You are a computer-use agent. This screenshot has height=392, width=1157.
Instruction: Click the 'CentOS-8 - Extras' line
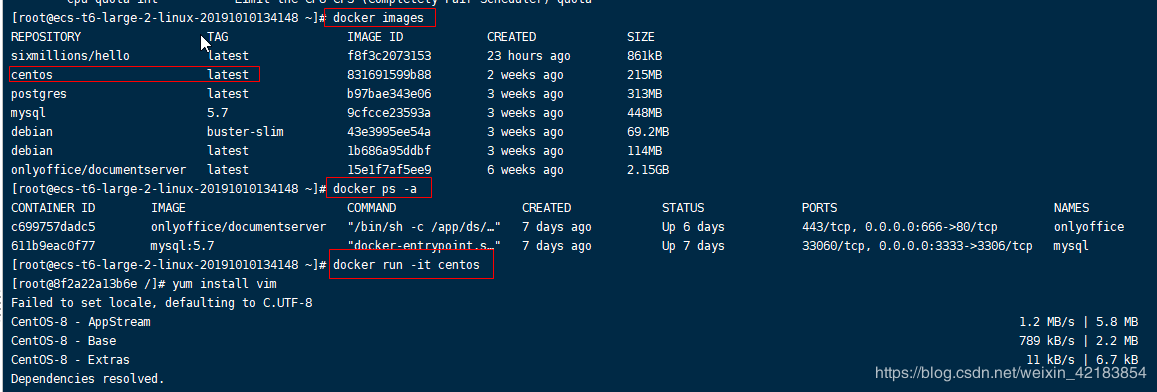(70, 360)
